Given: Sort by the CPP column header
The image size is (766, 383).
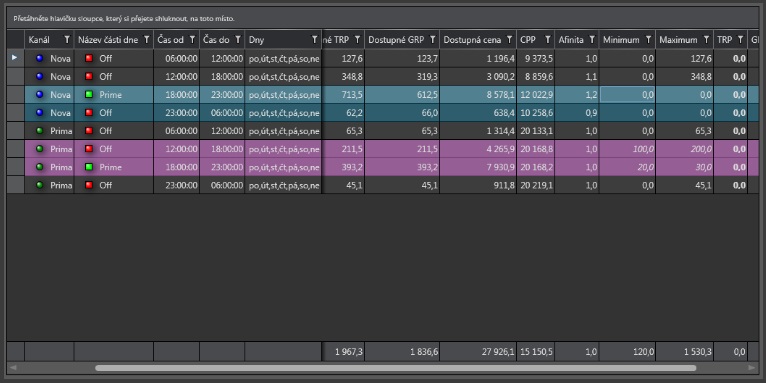Looking at the screenshot, I should (528, 40).
